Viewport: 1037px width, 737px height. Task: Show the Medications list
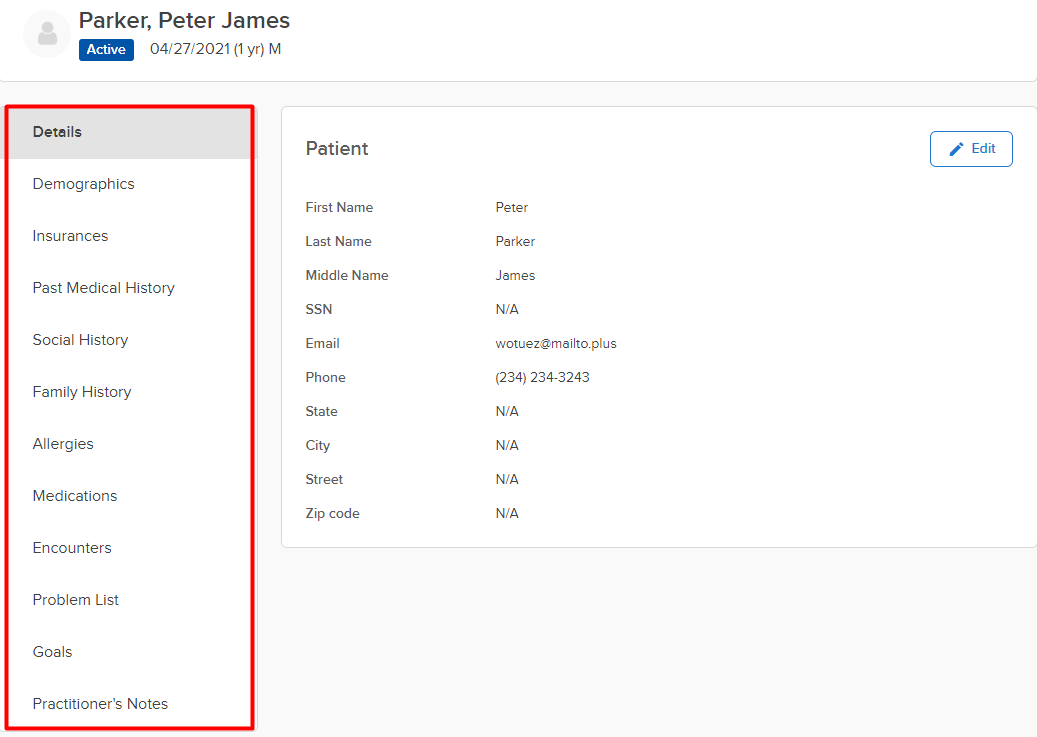point(75,496)
